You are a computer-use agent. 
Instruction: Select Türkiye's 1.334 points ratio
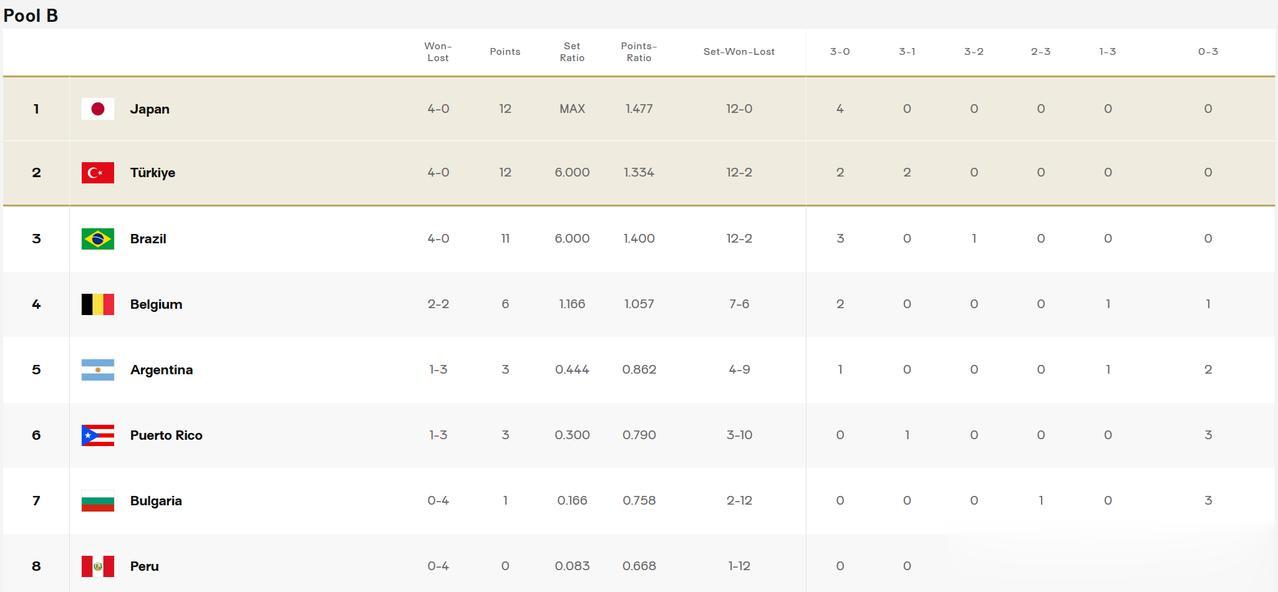pos(639,173)
